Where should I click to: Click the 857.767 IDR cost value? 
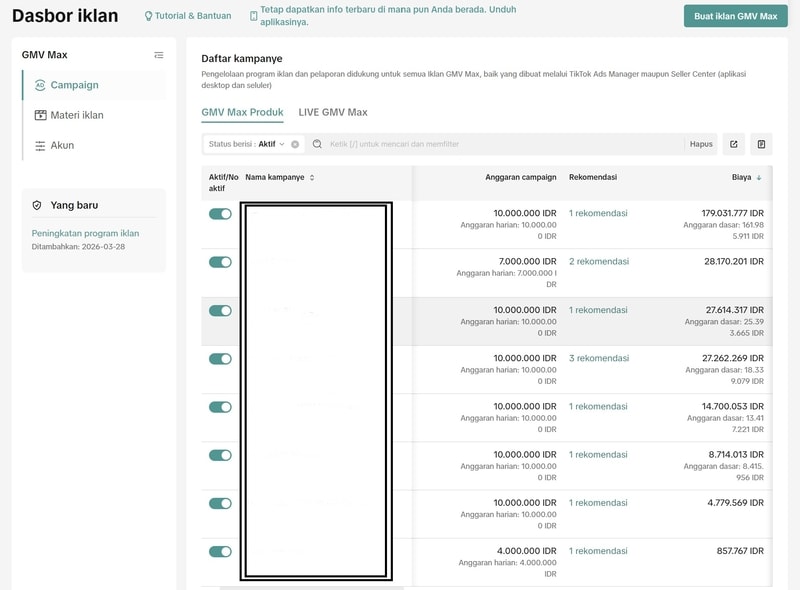click(740, 551)
